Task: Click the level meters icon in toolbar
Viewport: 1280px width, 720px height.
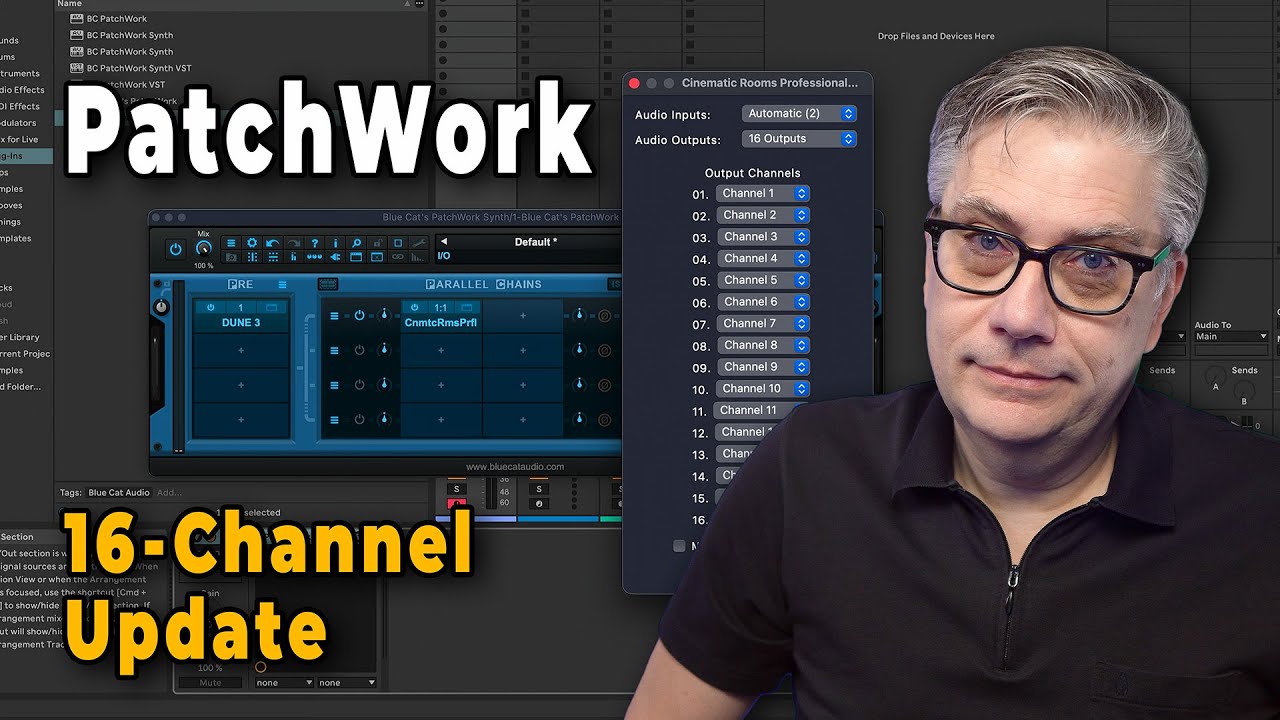Action: [419, 257]
